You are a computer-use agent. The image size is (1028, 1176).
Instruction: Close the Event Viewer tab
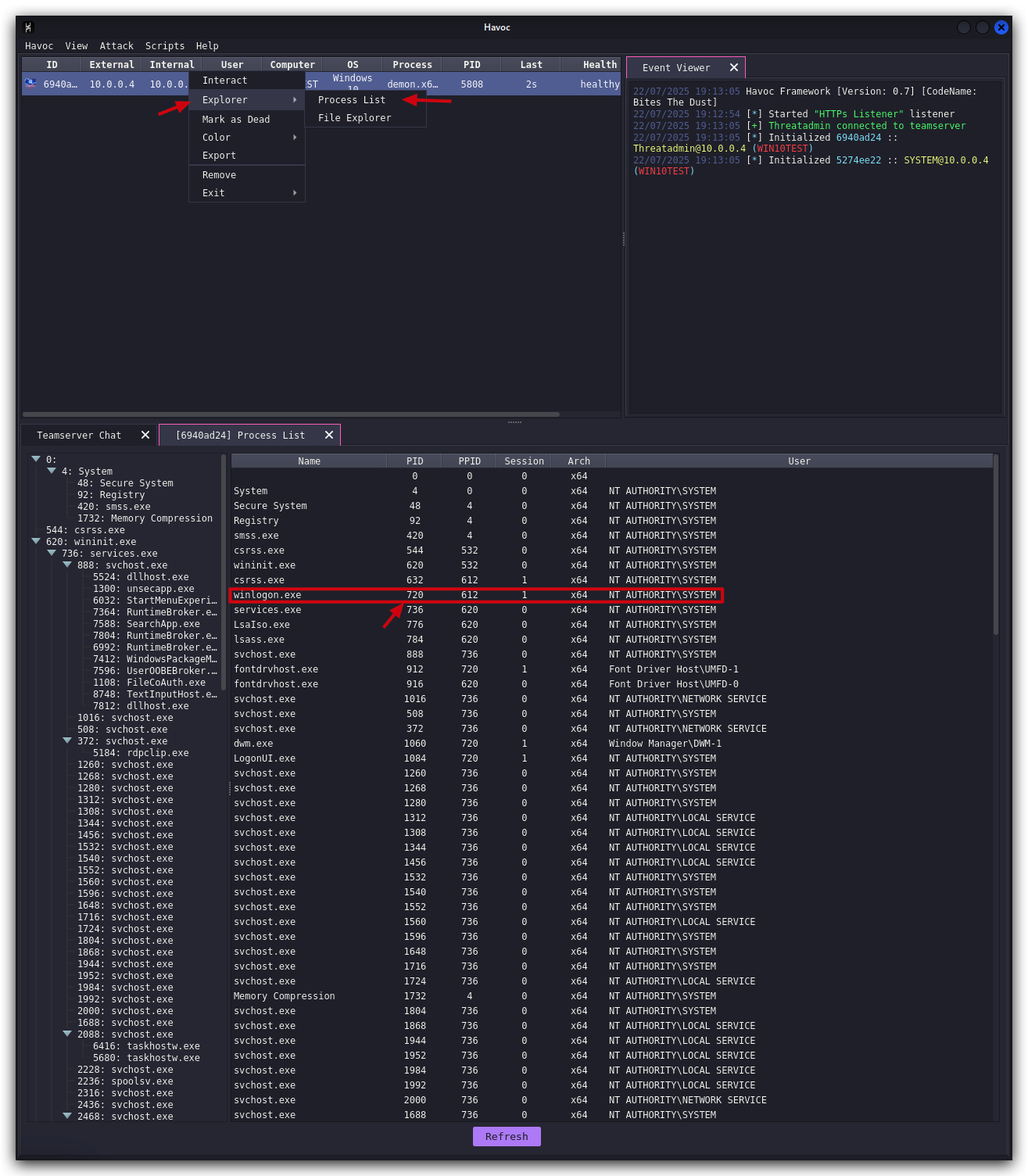[x=733, y=68]
